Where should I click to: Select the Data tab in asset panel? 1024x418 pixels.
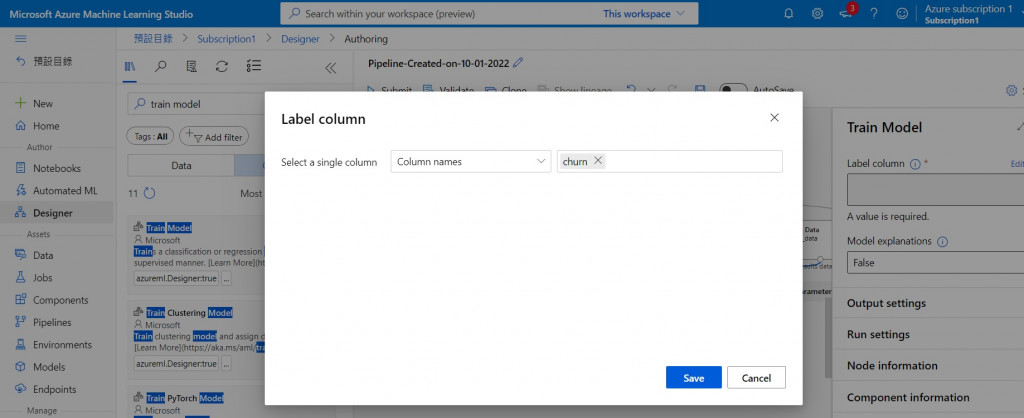click(181, 165)
